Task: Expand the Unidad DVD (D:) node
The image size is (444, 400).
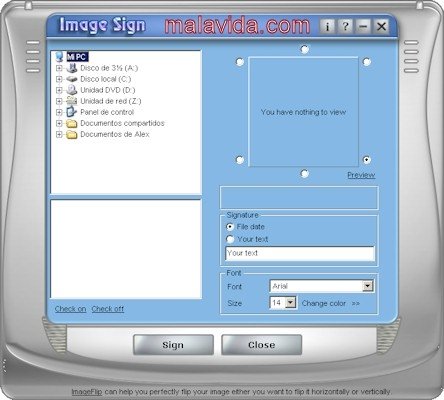Action: pyautogui.click(x=59, y=90)
